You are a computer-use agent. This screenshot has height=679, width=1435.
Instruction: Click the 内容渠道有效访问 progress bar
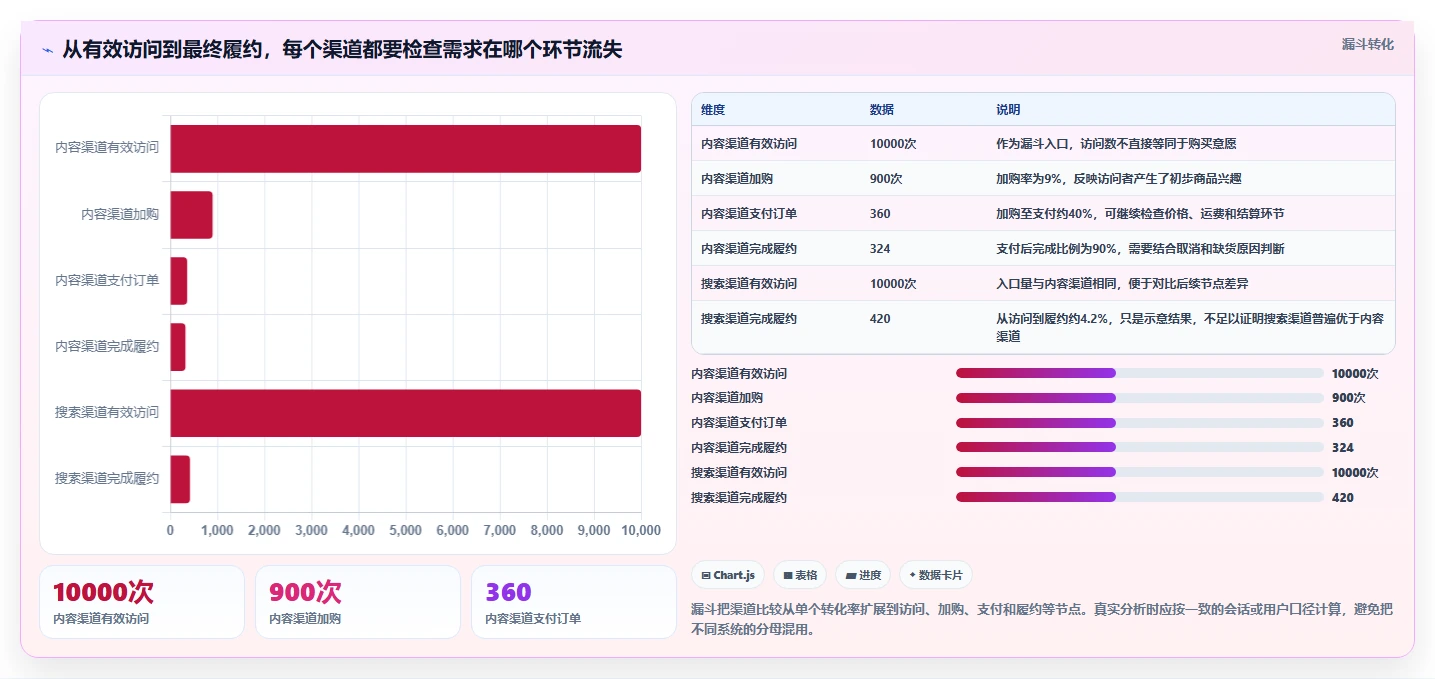point(1140,373)
